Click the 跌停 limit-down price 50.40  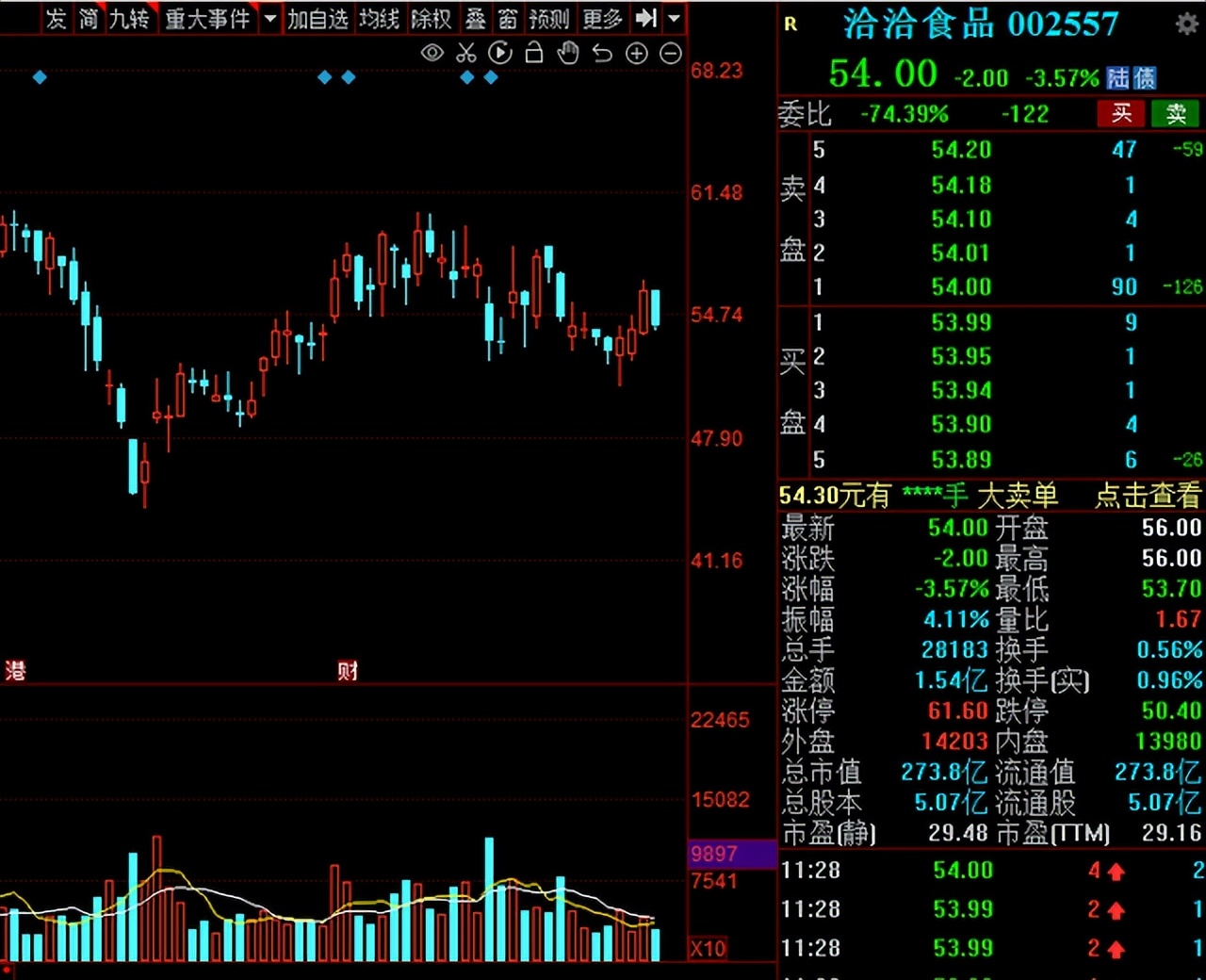coord(1171,710)
